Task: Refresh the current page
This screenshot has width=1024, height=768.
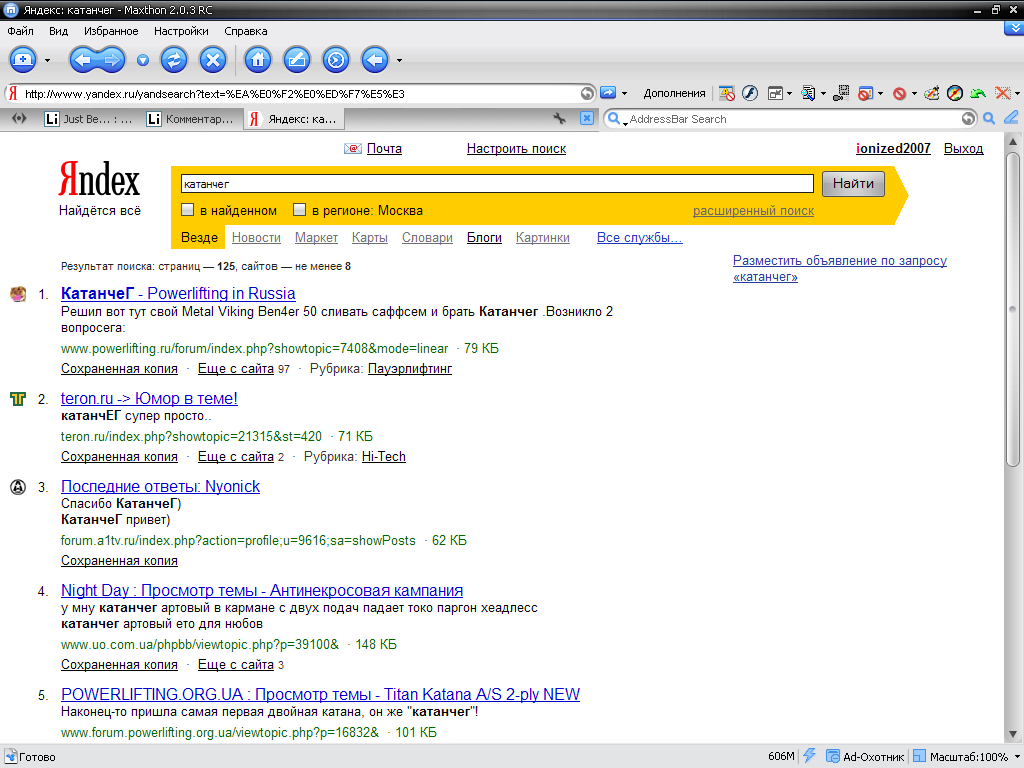Action: (x=174, y=60)
